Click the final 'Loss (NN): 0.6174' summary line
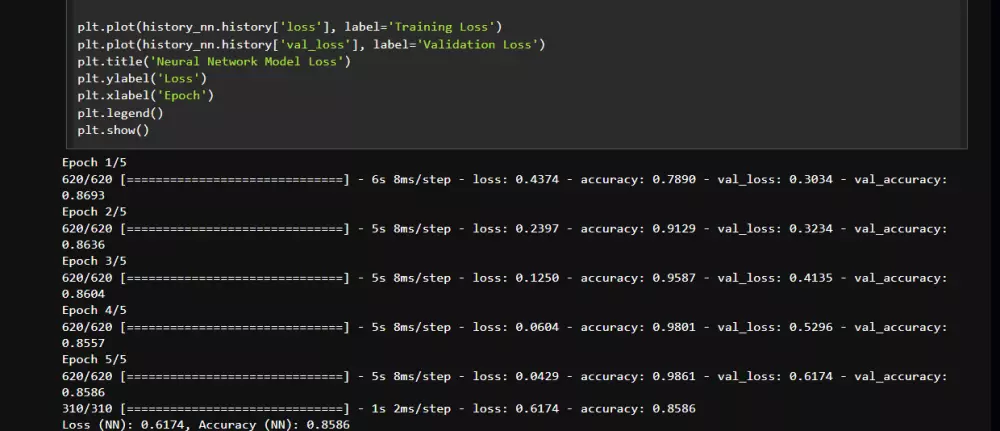Viewport: 1000px width, 431px height. point(206,424)
